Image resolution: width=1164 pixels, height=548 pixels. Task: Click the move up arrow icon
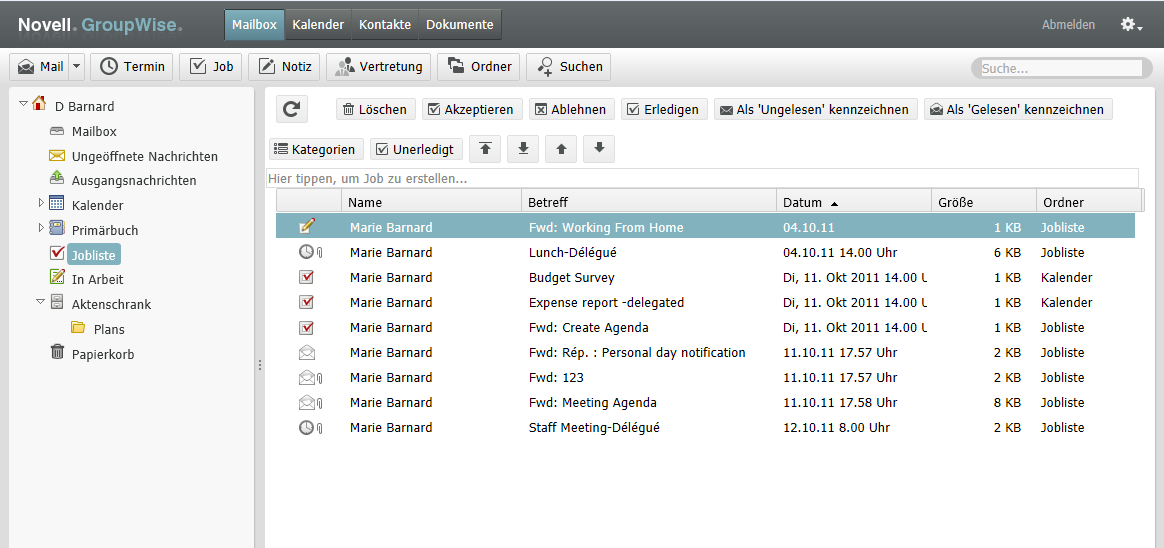[561, 149]
